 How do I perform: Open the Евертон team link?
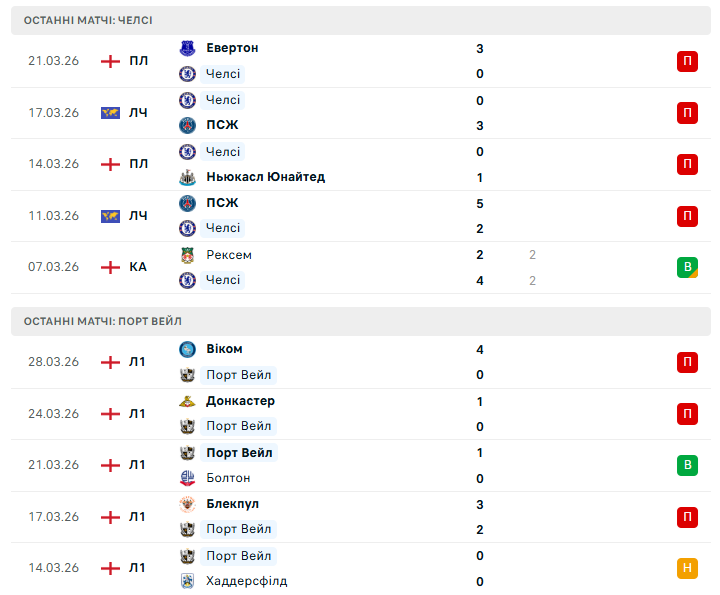click(232, 48)
